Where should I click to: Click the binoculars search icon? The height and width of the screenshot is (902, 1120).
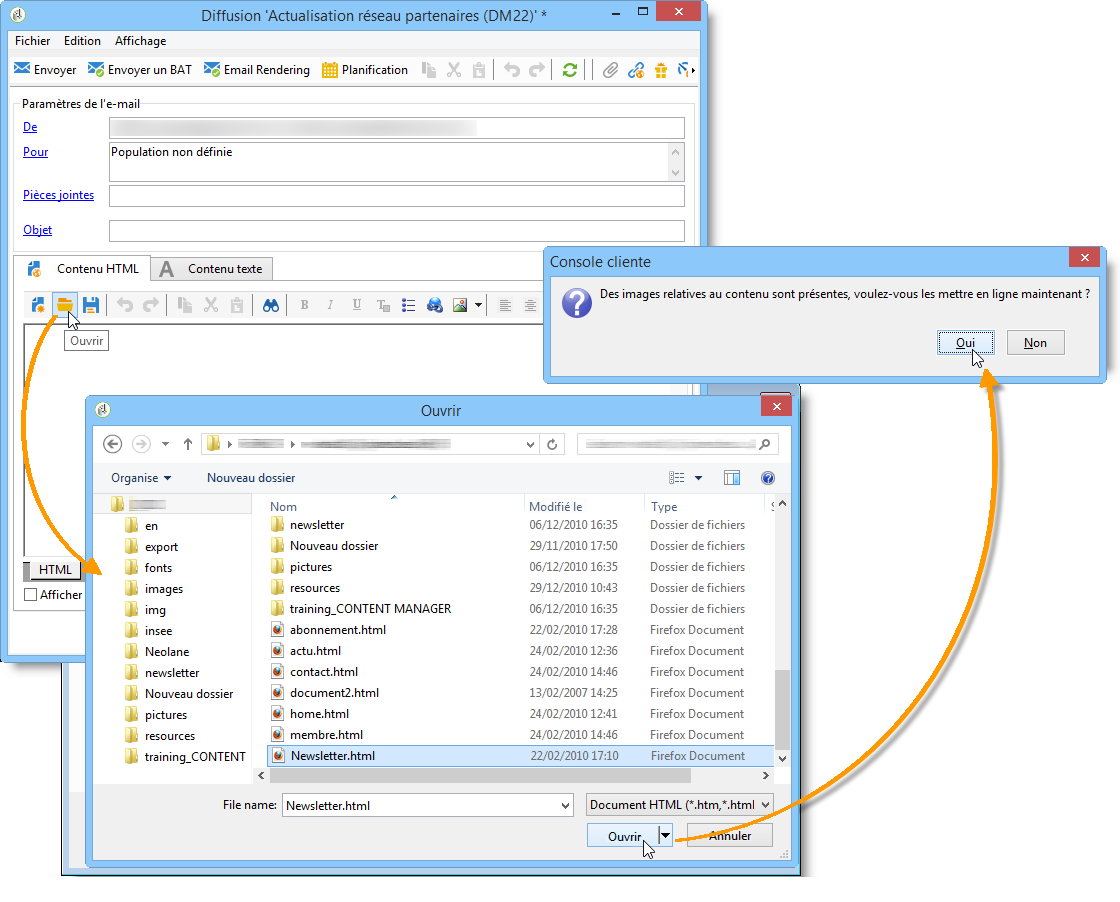point(271,305)
